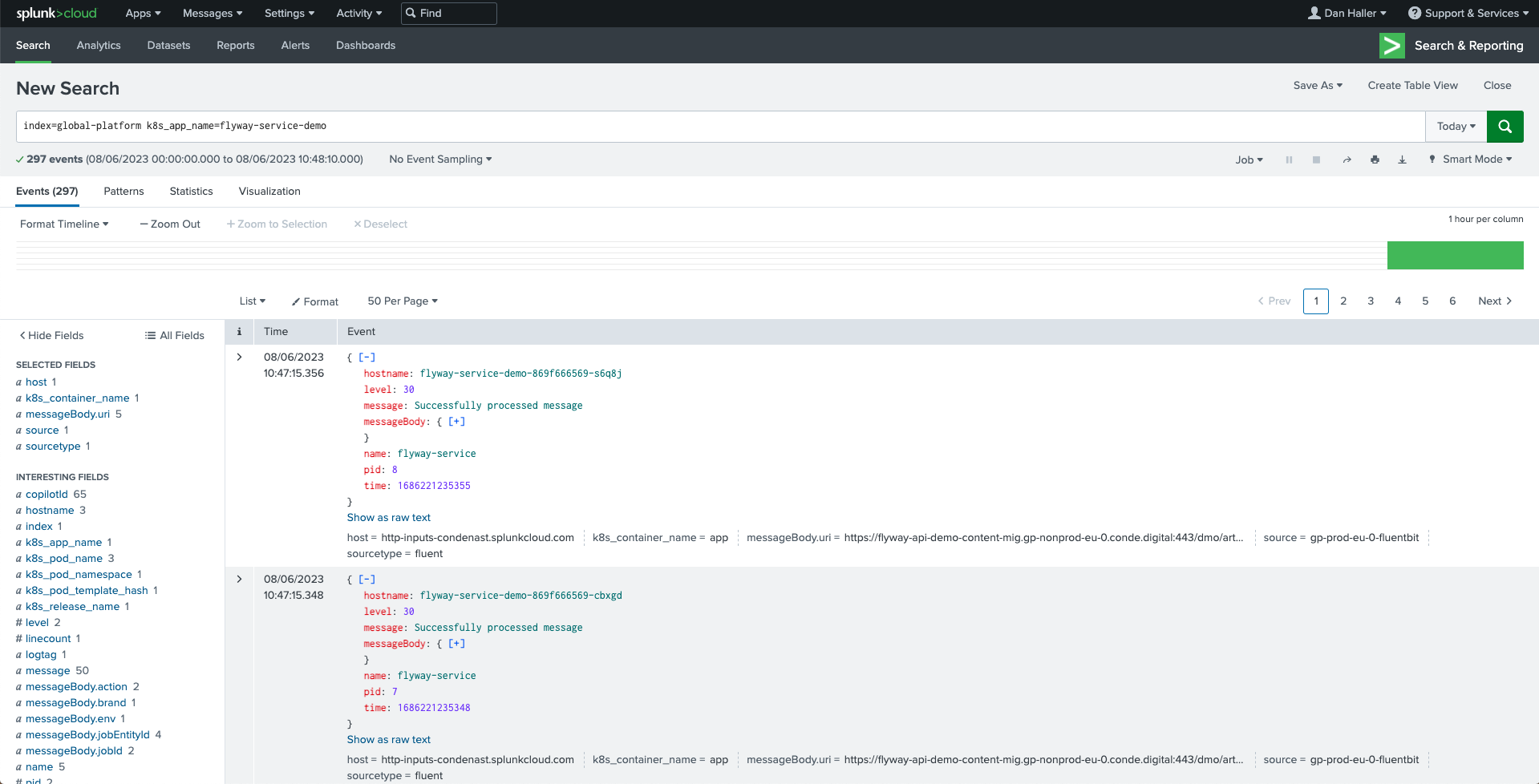
Task: Open Today time range picker
Action: pos(1456,126)
